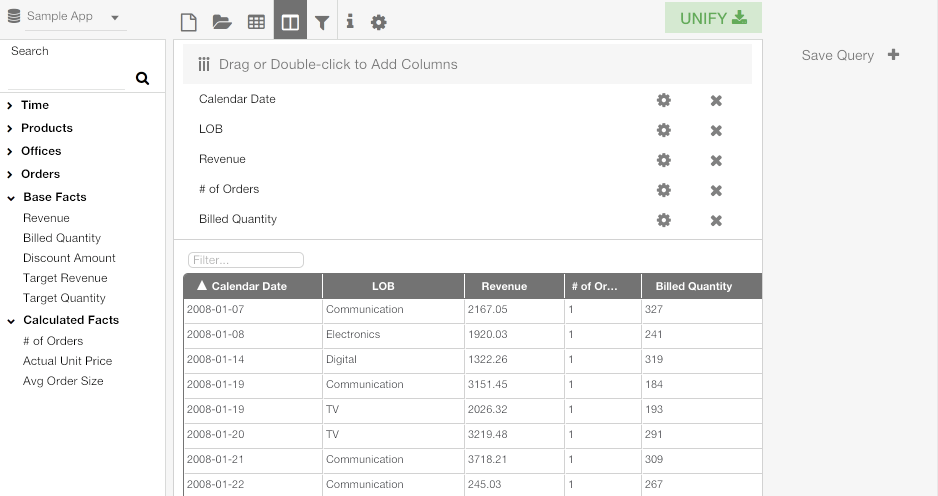Remove the Revenue column
Viewport: 938px width, 496px height.
click(x=716, y=160)
